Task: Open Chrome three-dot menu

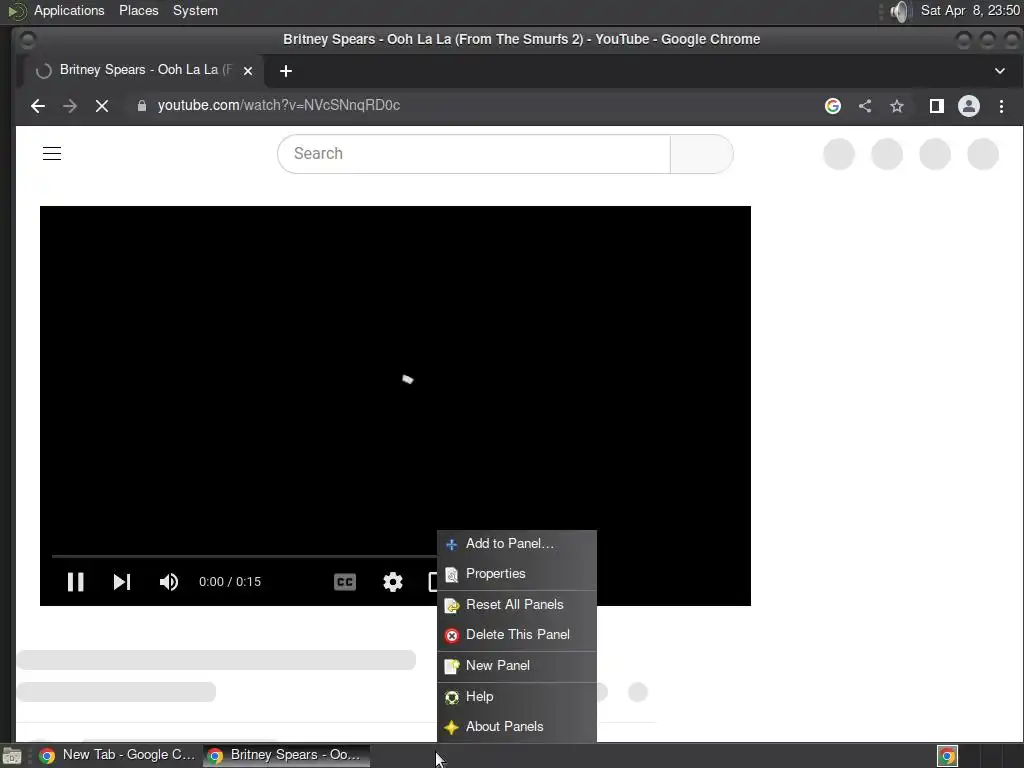Action: pyautogui.click(x=1001, y=106)
